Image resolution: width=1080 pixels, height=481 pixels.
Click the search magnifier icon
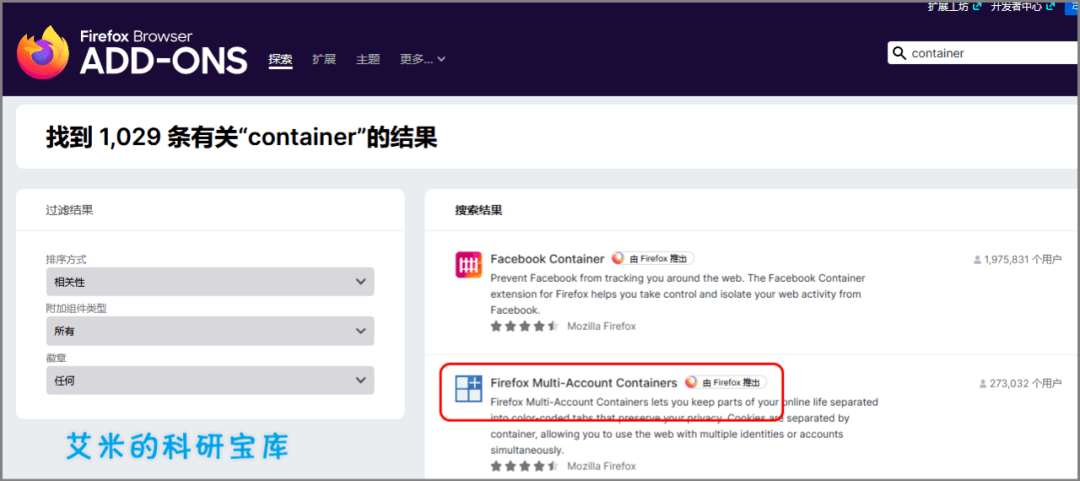(899, 53)
